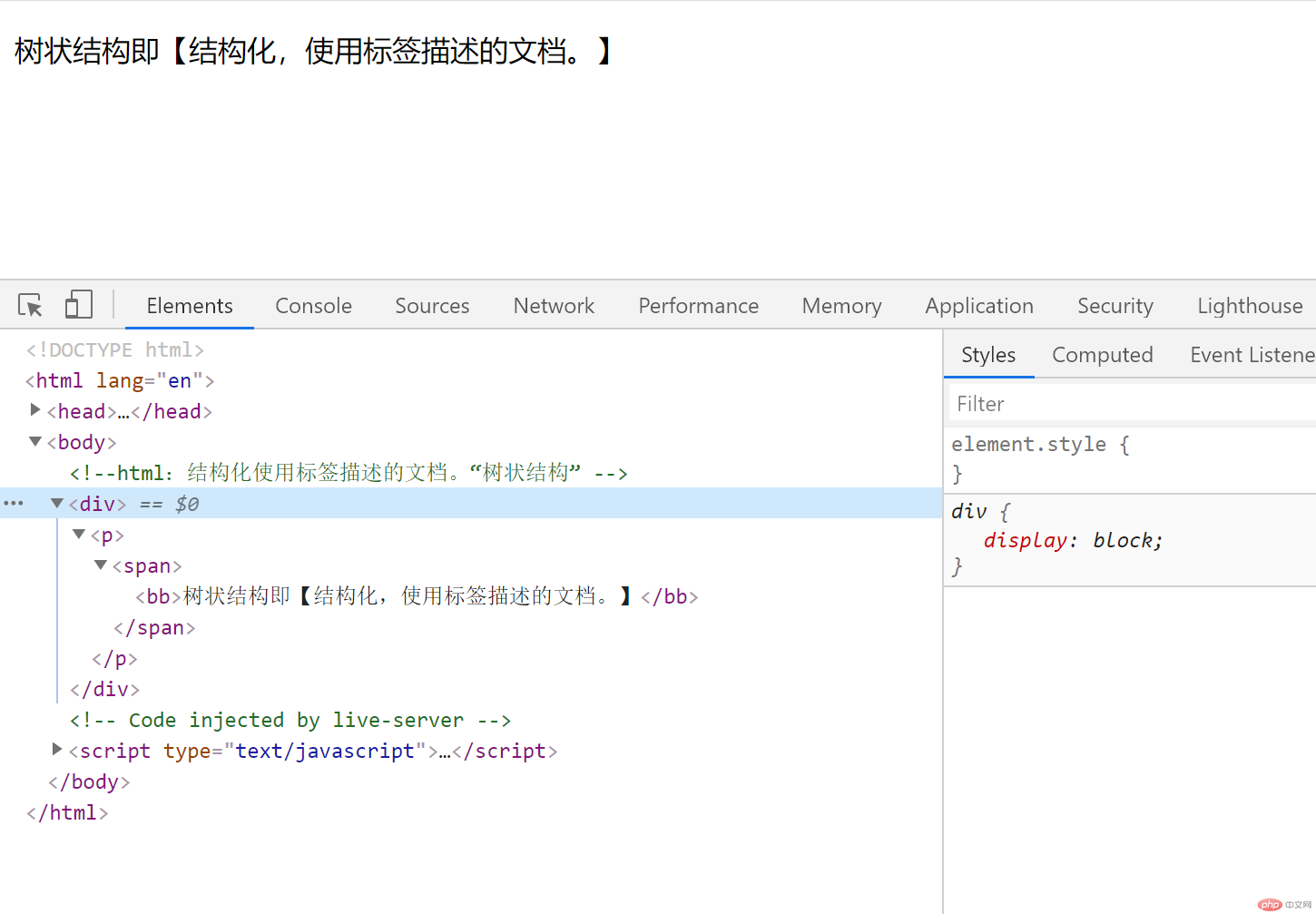The image size is (1316, 914).
Task: Open the Sources tab
Action: click(432, 306)
